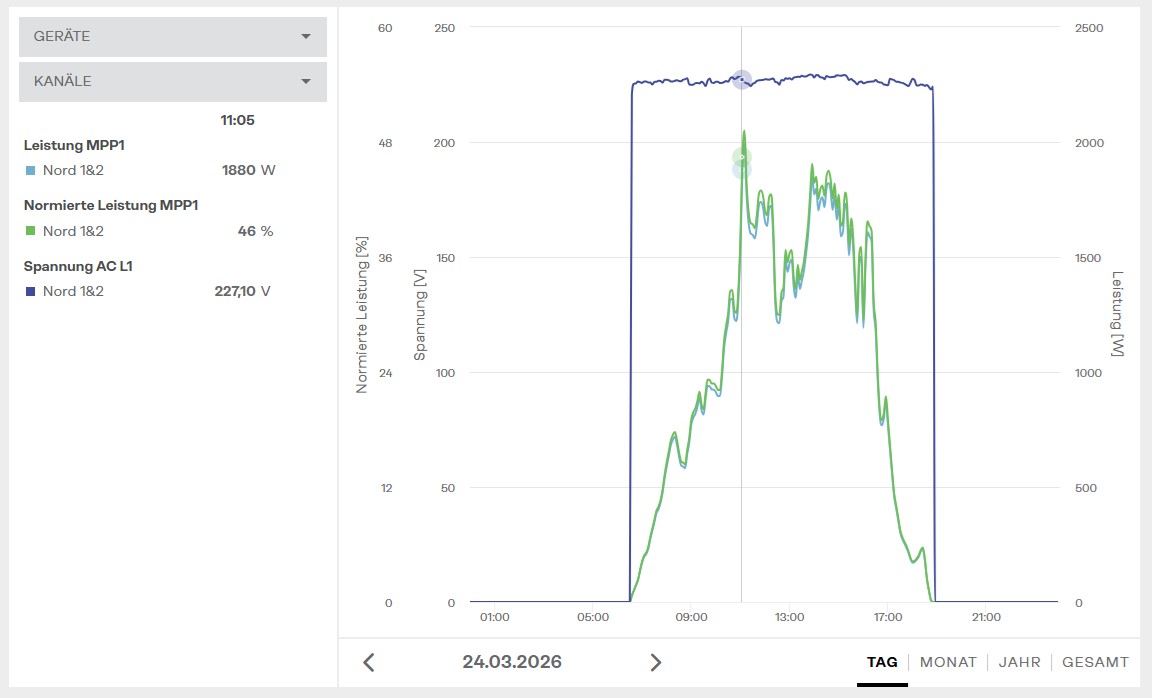
Task: Click the dark blue Spannung AC swatch
Action: 30,292
